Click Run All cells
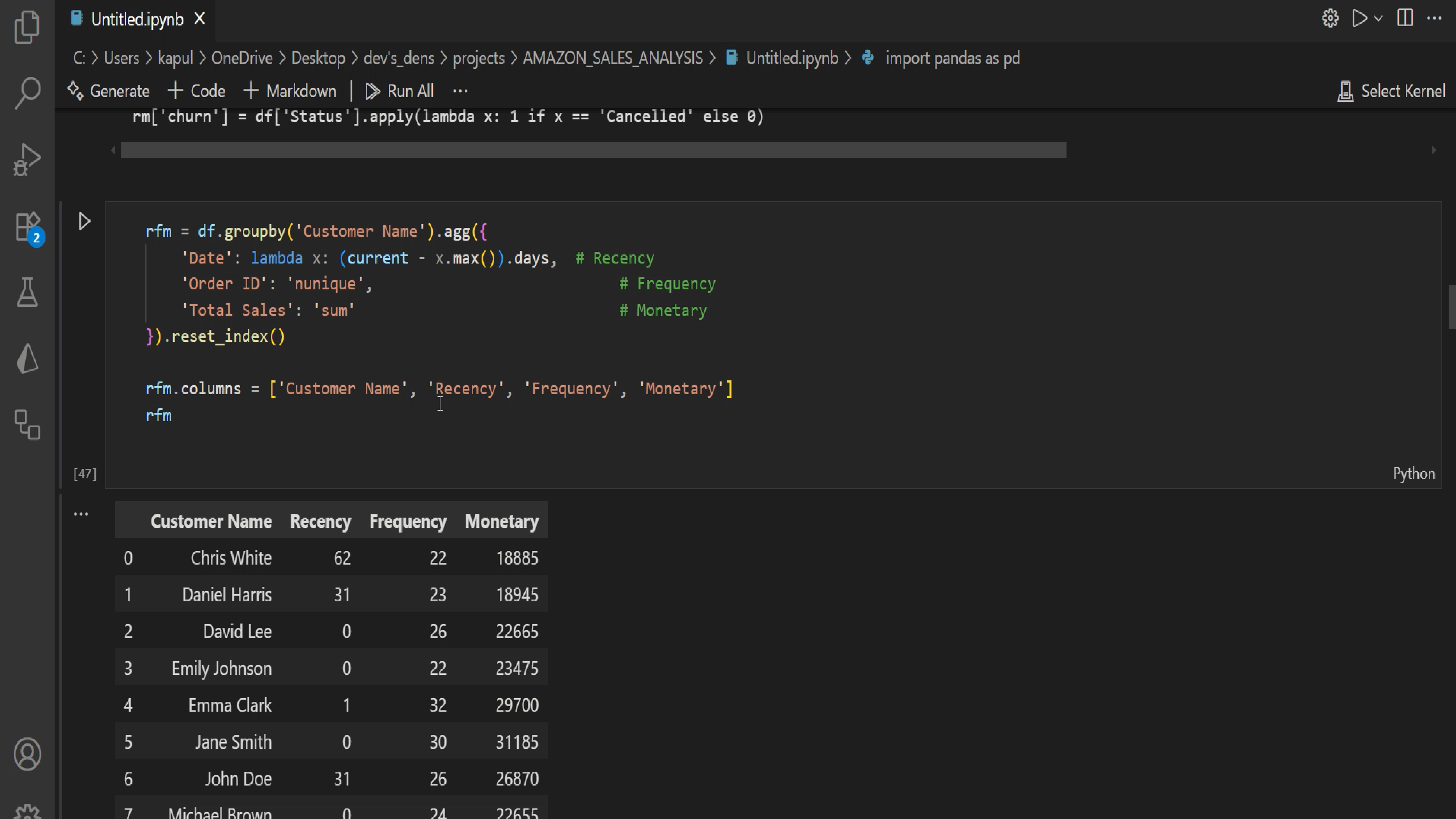 click(x=399, y=91)
